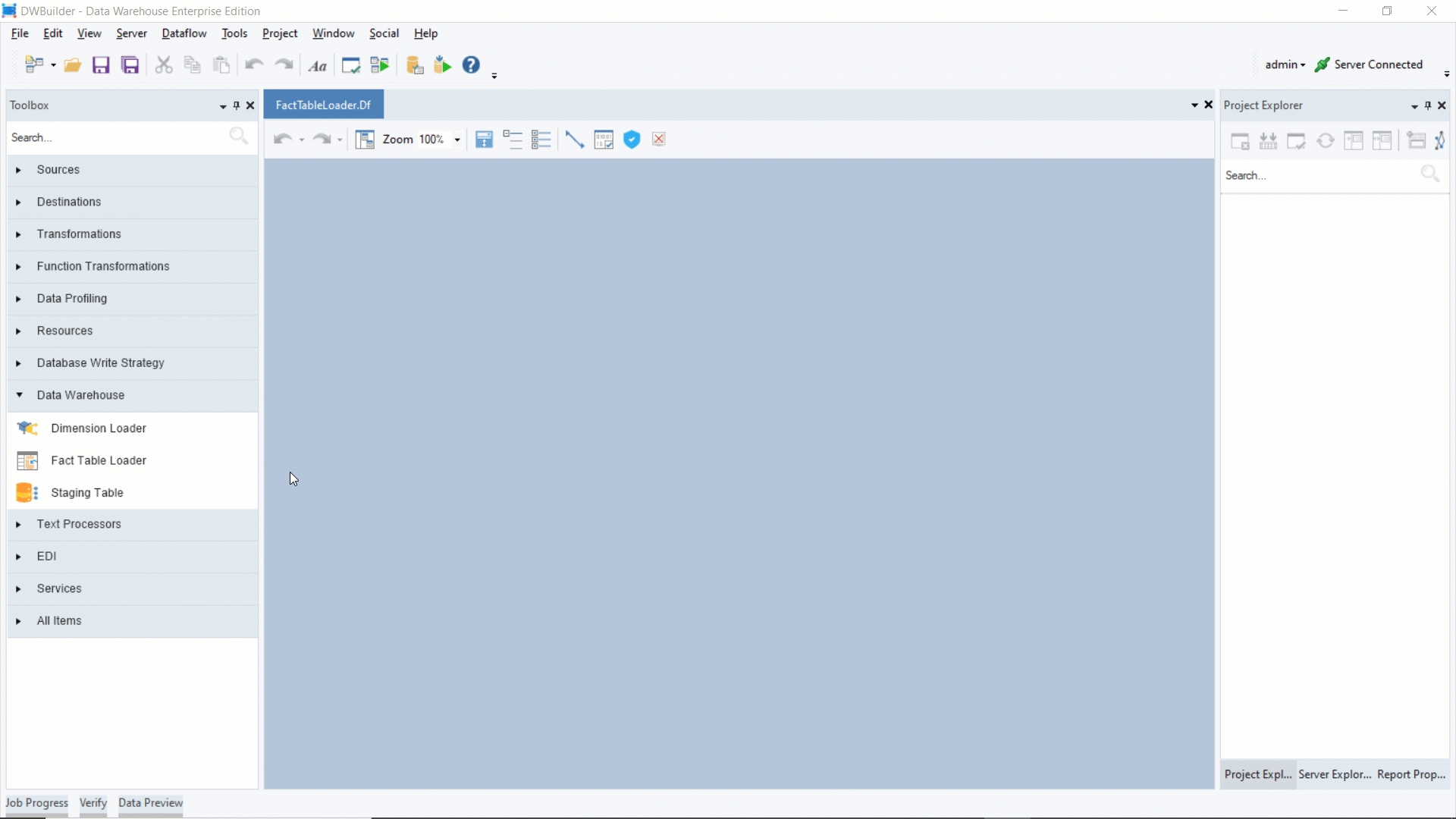This screenshot has height=819, width=1456.
Task: Click the Fact Table Loader toolbox item
Action: click(99, 460)
